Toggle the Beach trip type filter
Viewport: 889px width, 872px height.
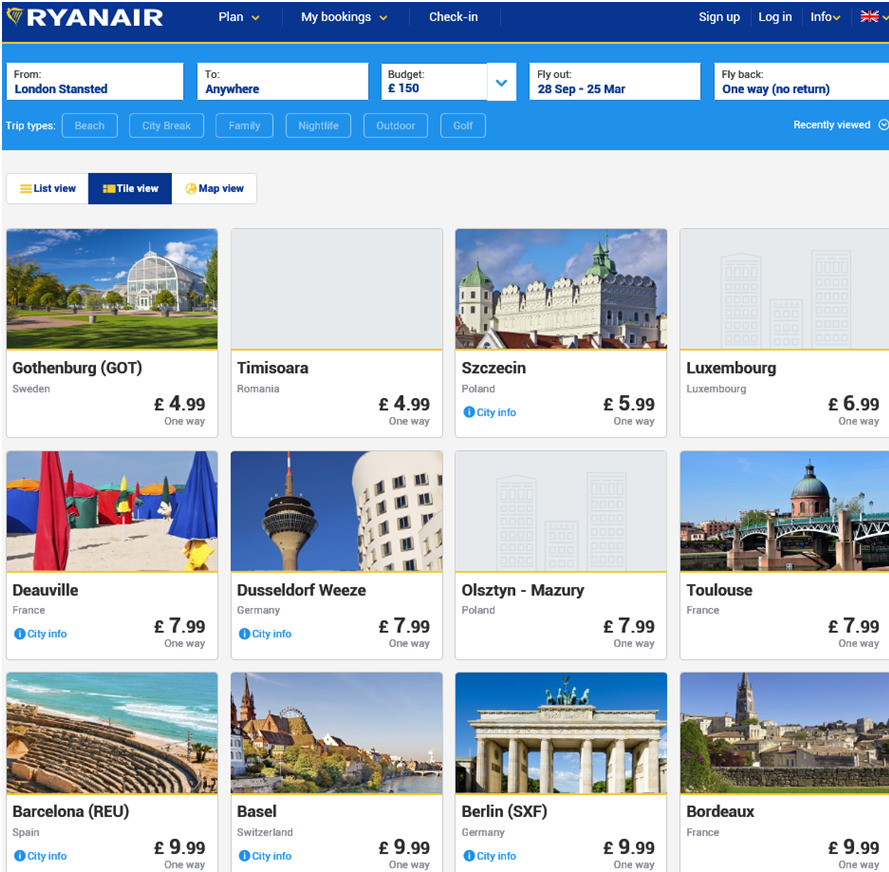90,126
